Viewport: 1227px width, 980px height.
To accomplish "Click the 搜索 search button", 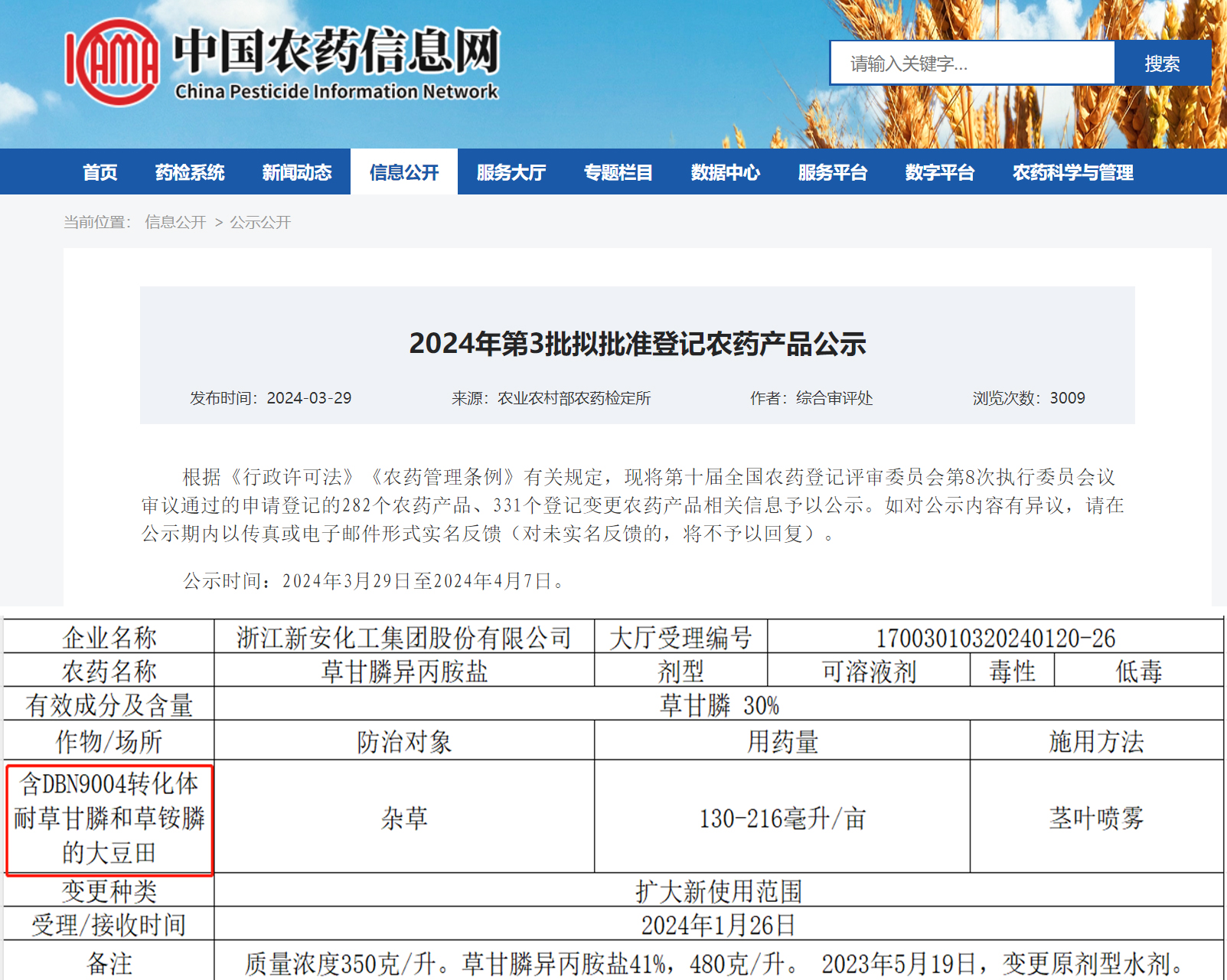I will [1162, 64].
